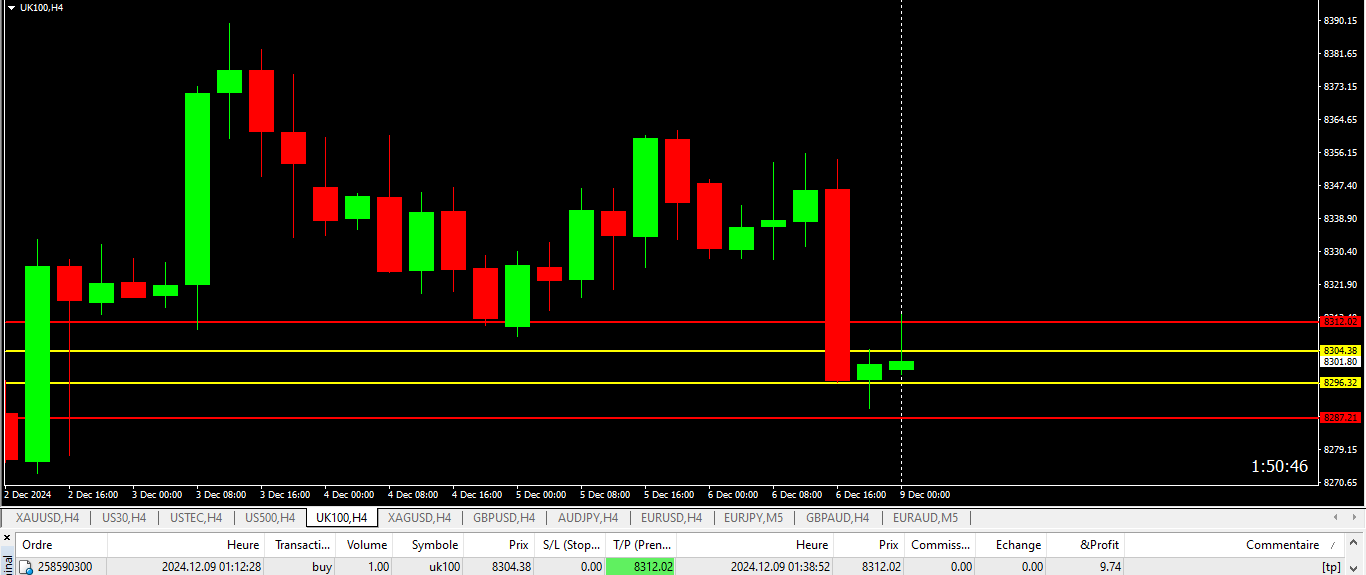Click the current price 8301.80 label
Viewport: 1366px width, 575px height.
(1340, 362)
